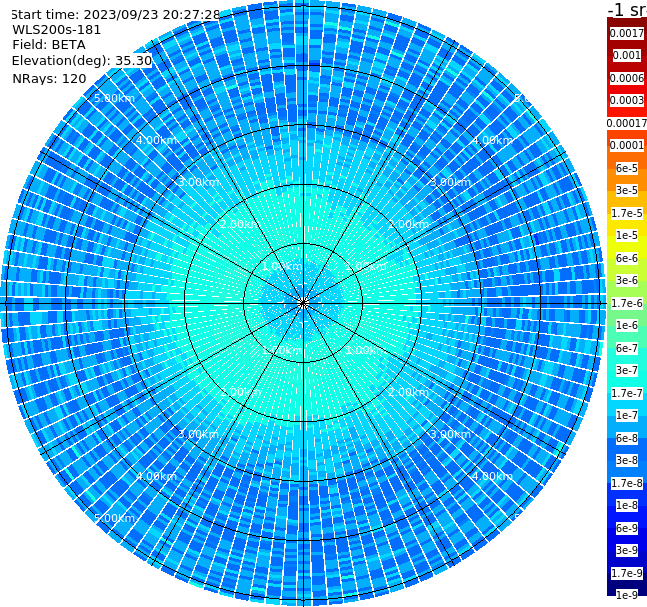Image resolution: width=647 pixels, height=607 pixels.
Task: Click the 6e-7 colorbar label
Action: [x=627, y=348]
